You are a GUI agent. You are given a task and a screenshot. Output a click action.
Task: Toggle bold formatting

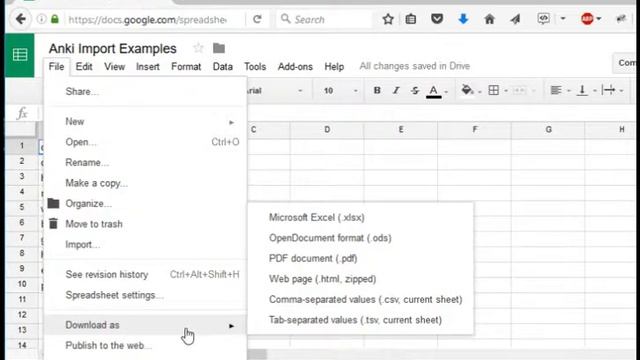(x=377, y=91)
